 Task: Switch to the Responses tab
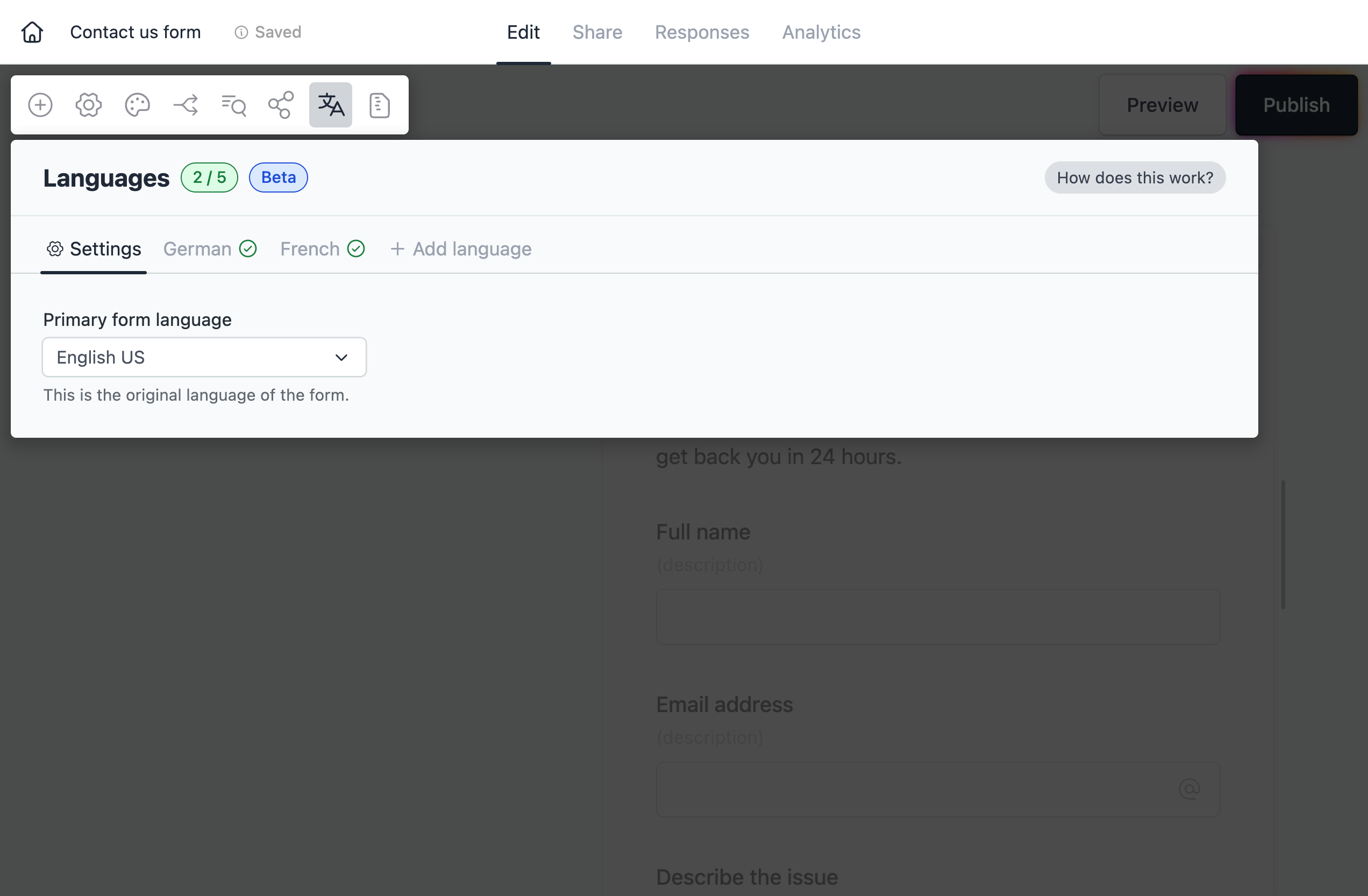[x=702, y=31]
